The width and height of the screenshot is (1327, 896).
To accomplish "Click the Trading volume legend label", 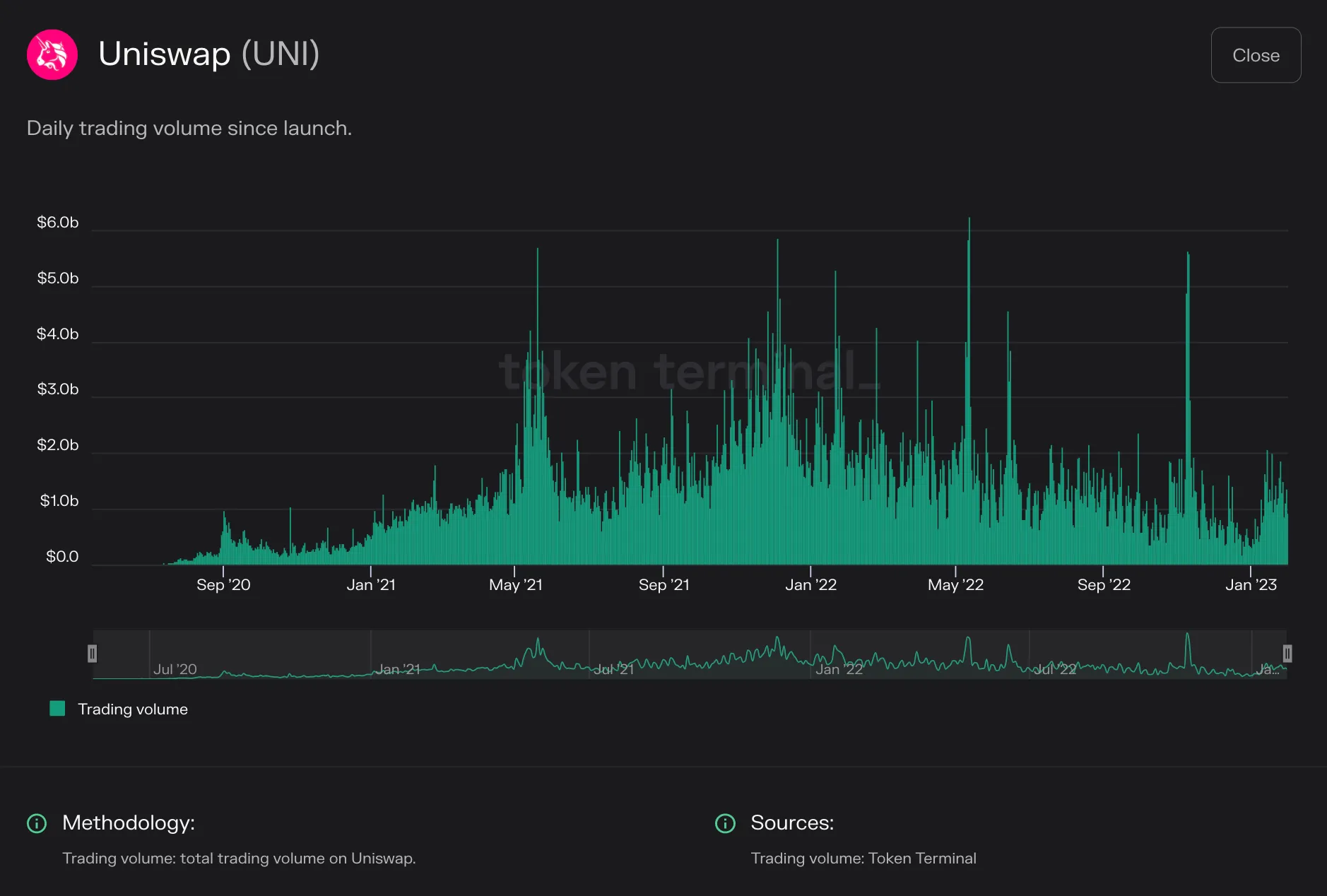I will [133, 709].
